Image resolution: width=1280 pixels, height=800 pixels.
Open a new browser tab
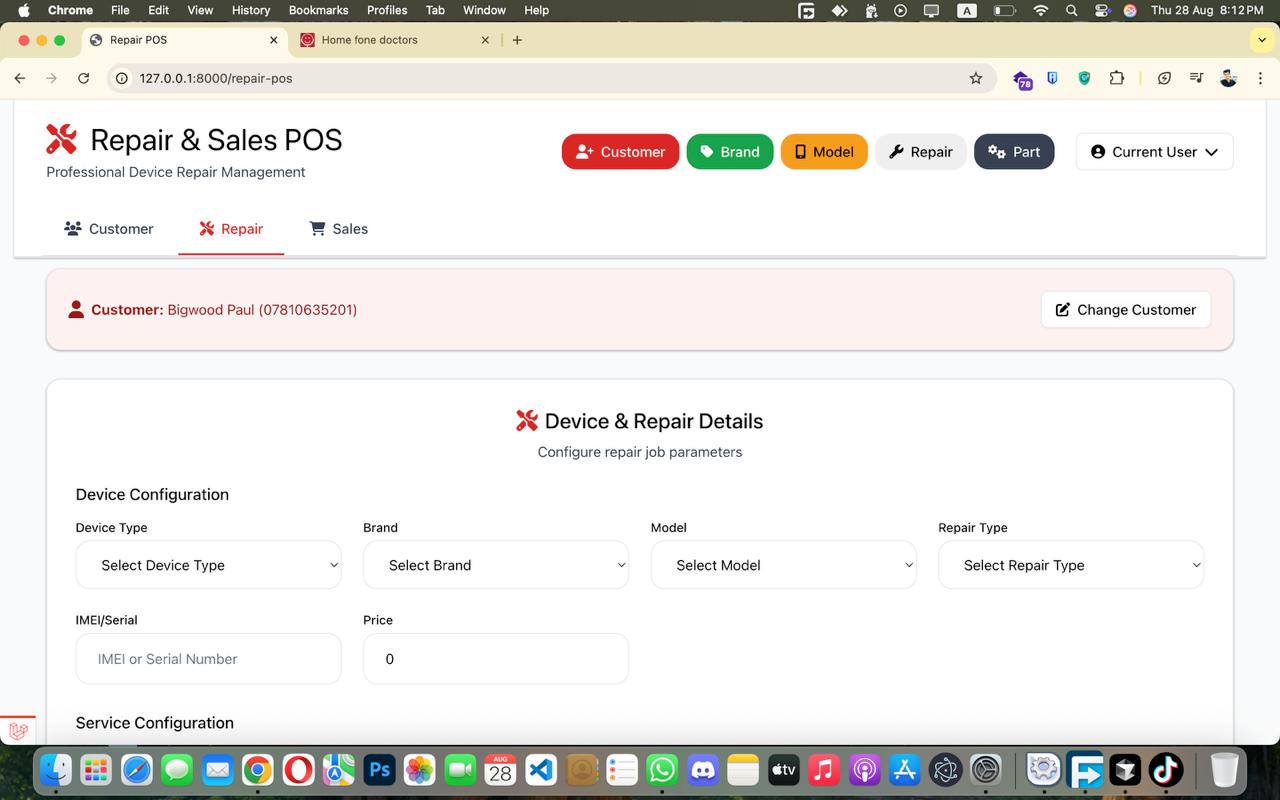517,40
